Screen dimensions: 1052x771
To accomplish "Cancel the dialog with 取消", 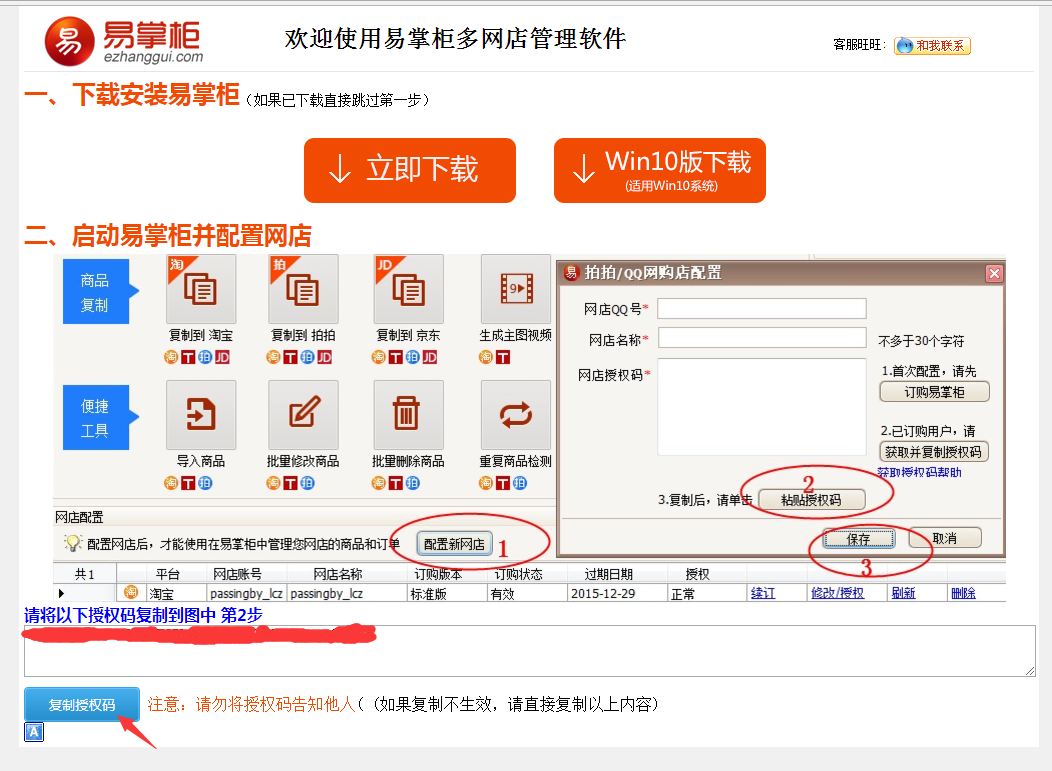I will point(945,538).
